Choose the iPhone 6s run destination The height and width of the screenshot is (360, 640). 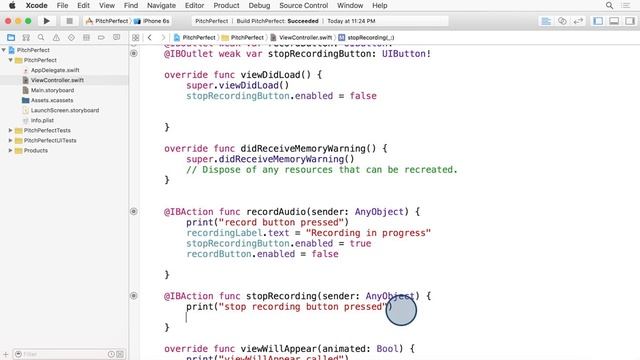pyautogui.click(x=152, y=21)
